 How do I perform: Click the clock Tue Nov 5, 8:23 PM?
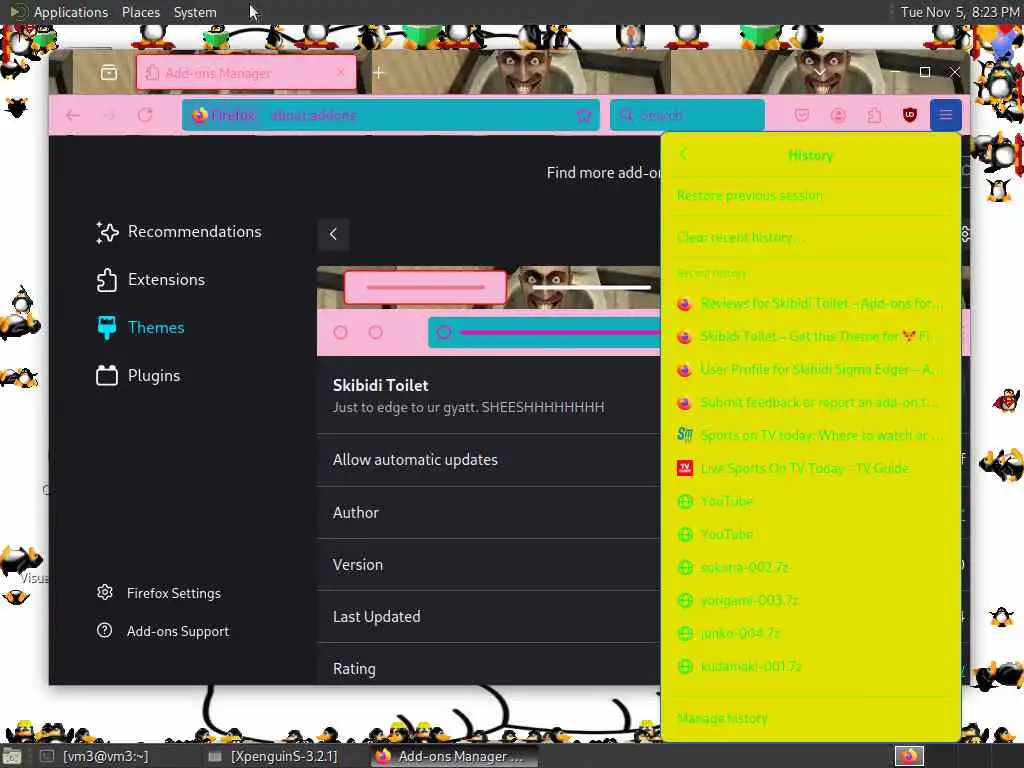click(959, 12)
